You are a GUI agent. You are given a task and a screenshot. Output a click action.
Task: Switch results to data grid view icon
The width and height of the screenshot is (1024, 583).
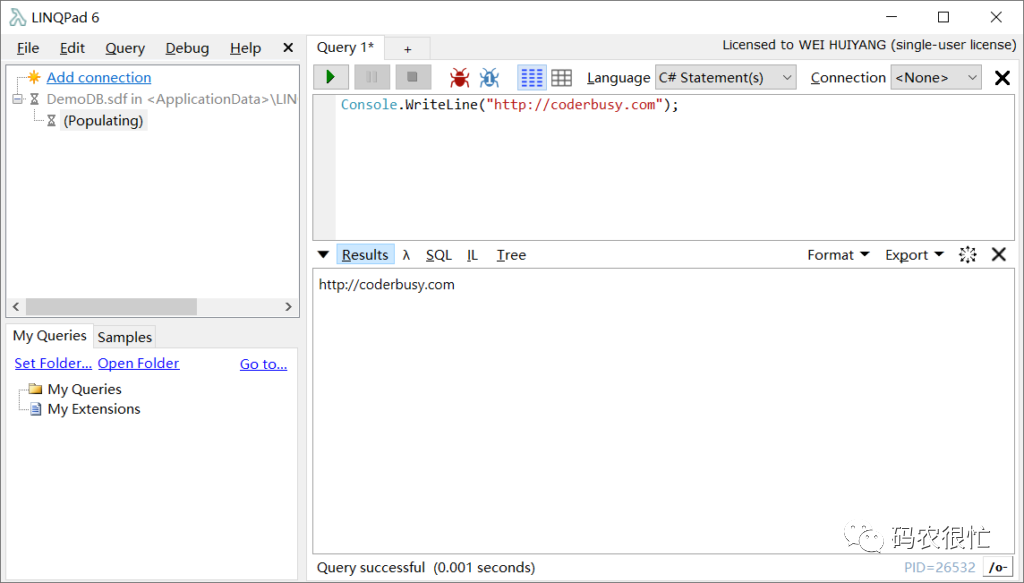coord(561,78)
